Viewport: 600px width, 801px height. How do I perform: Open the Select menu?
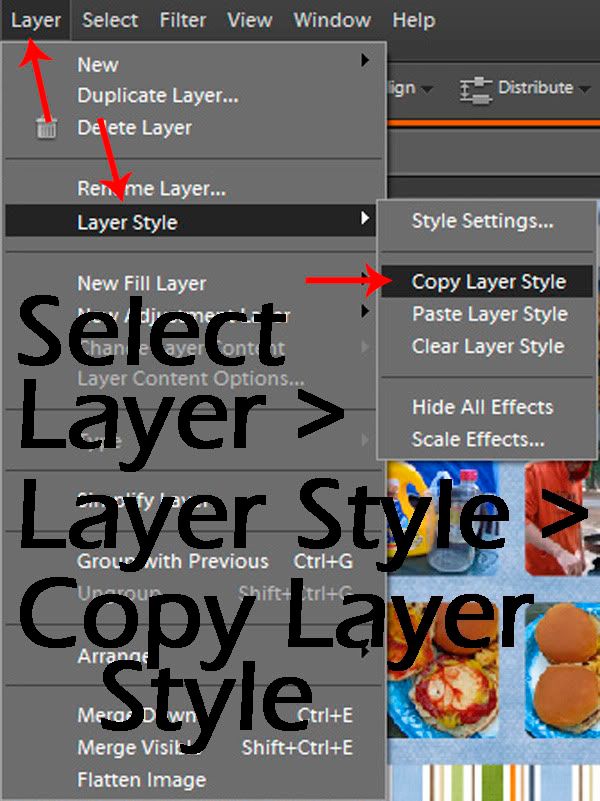point(110,20)
